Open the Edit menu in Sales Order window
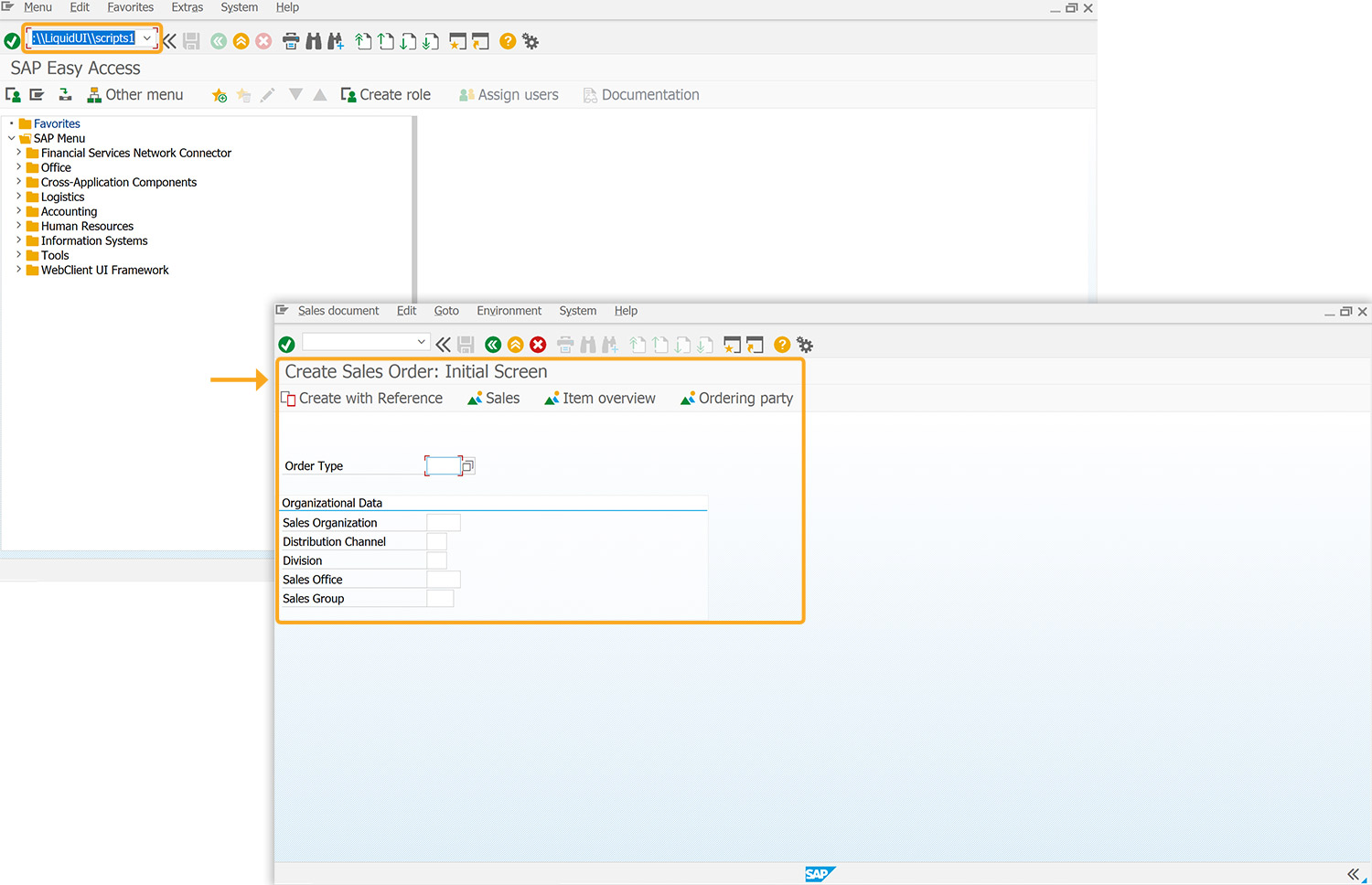Screen dimensions: 1372x885 click(406, 311)
